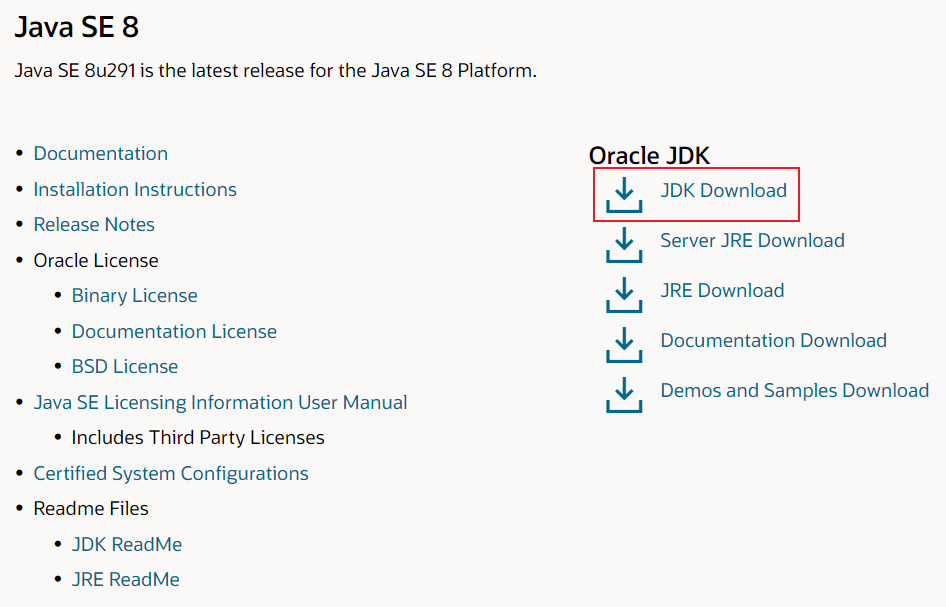The width and height of the screenshot is (946, 607).
Task: Visit Certified System Configurations page
Action: click(171, 473)
